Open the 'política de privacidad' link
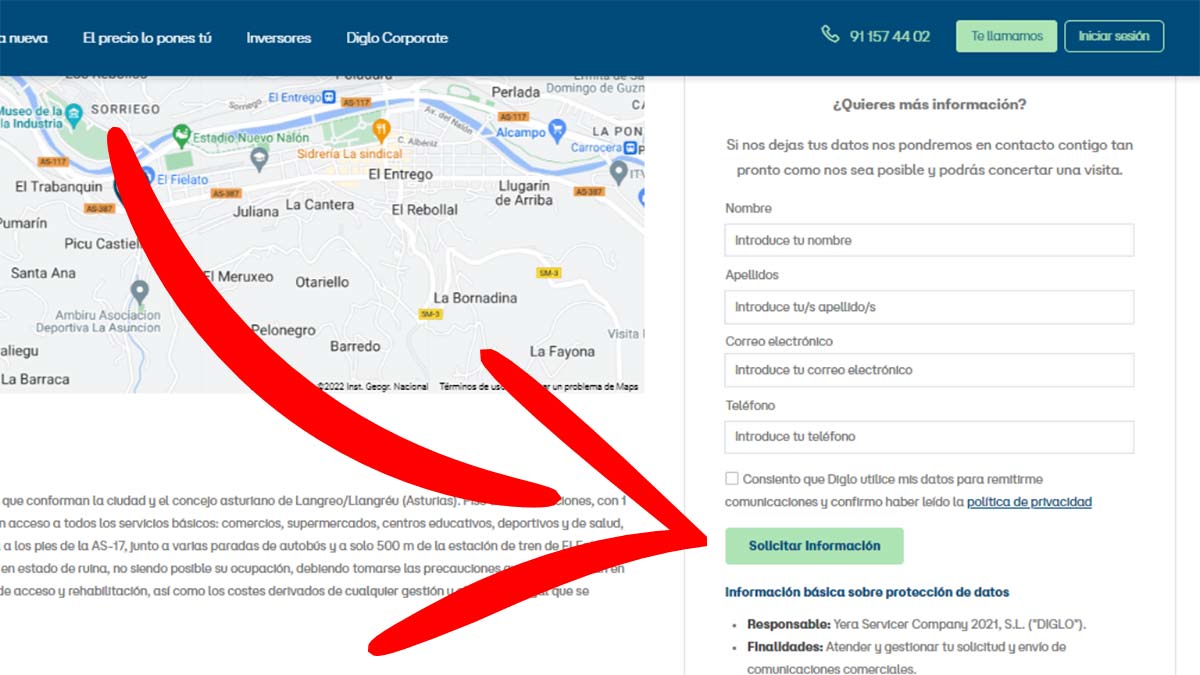 tap(1028, 502)
